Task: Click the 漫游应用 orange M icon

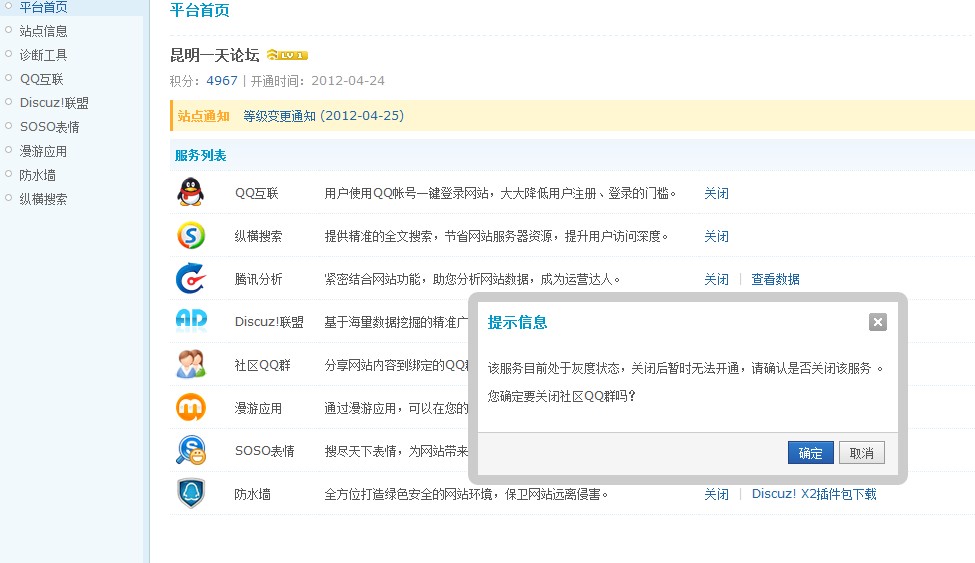Action: (x=191, y=407)
